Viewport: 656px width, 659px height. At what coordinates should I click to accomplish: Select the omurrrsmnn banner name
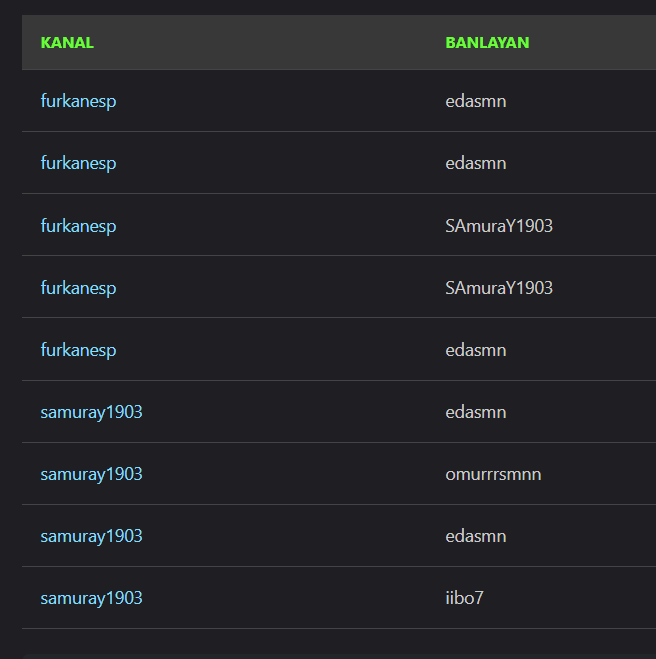pyautogui.click(x=493, y=474)
